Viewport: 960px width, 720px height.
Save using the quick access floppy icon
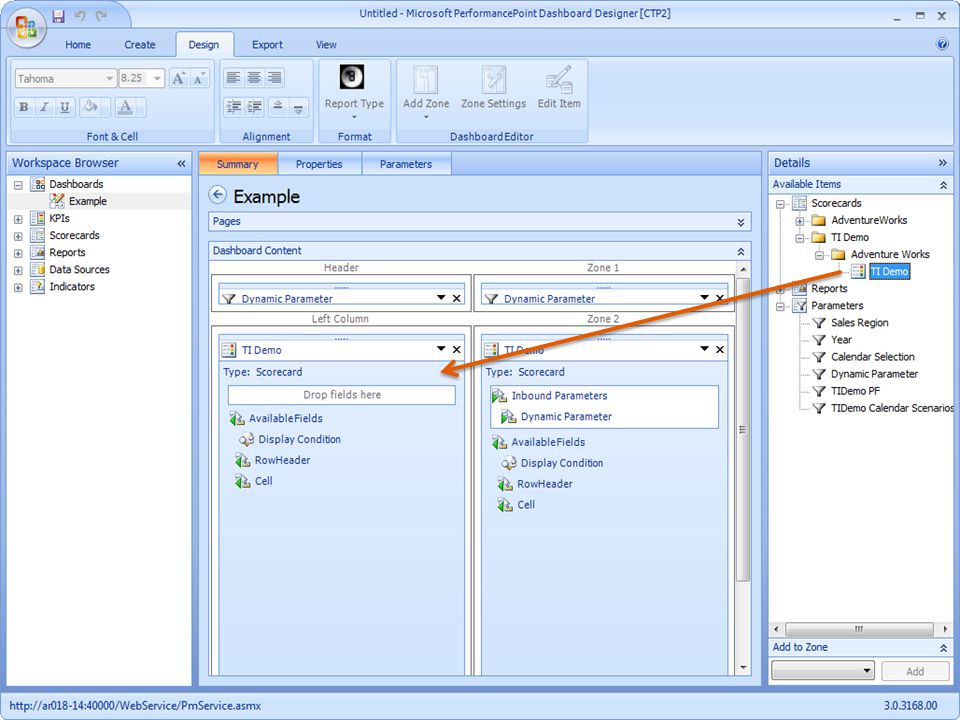pos(58,16)
